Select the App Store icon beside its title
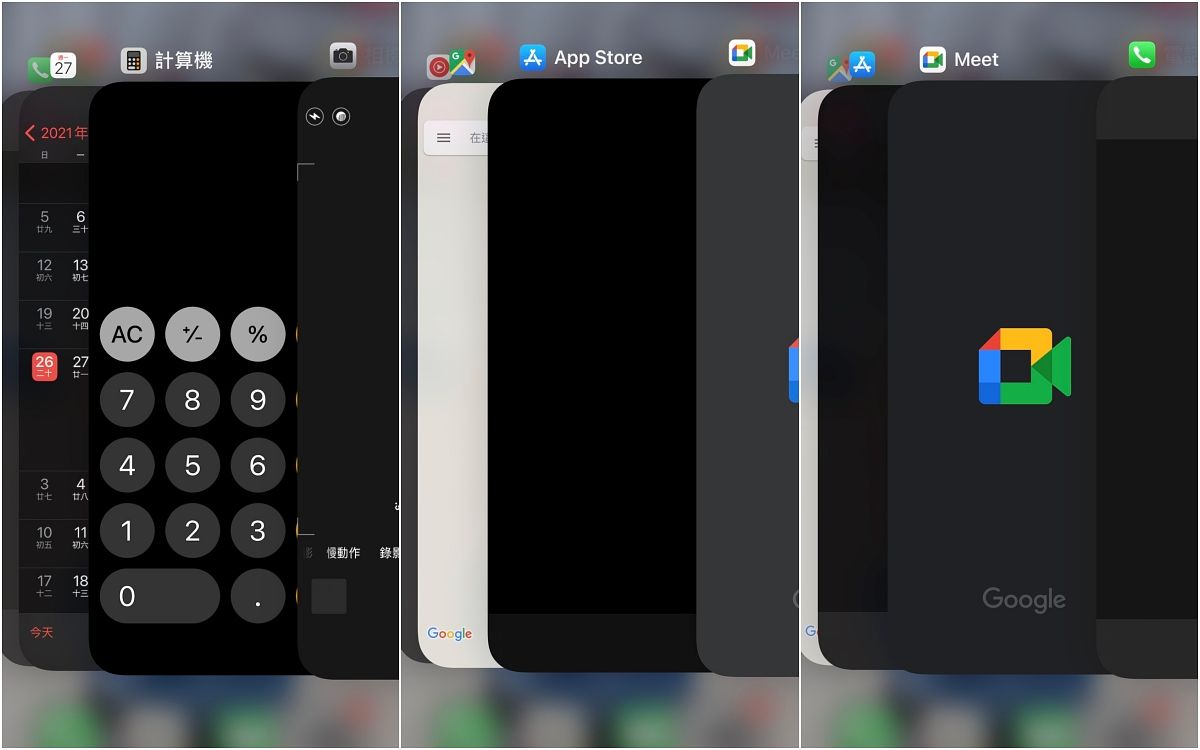The image size is (1200, 750). (533, 58)
